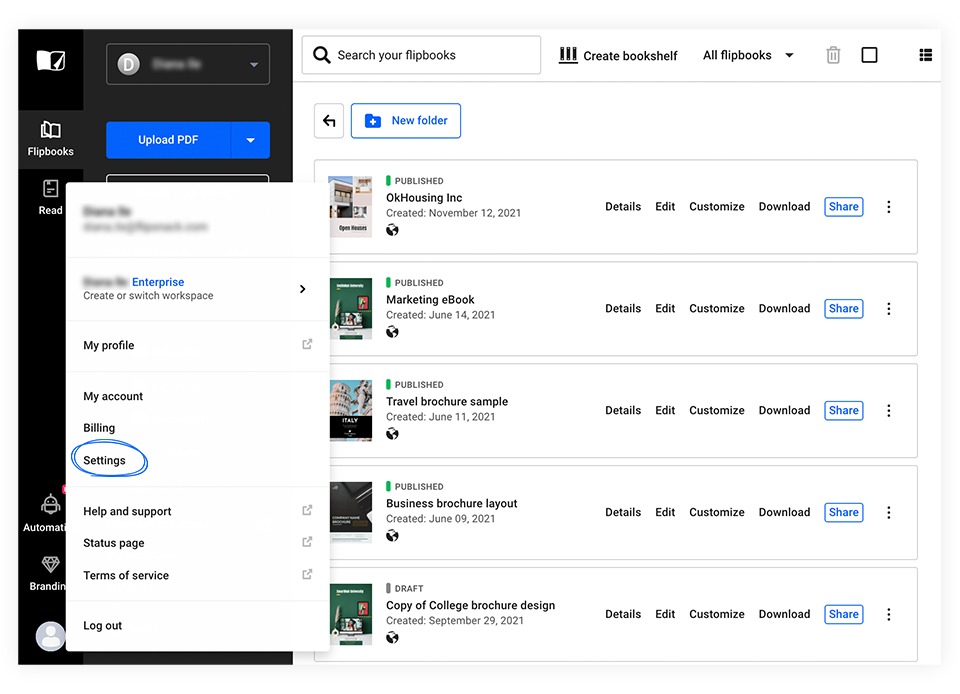Select Settings from the account menu

[x=105, y=460]
